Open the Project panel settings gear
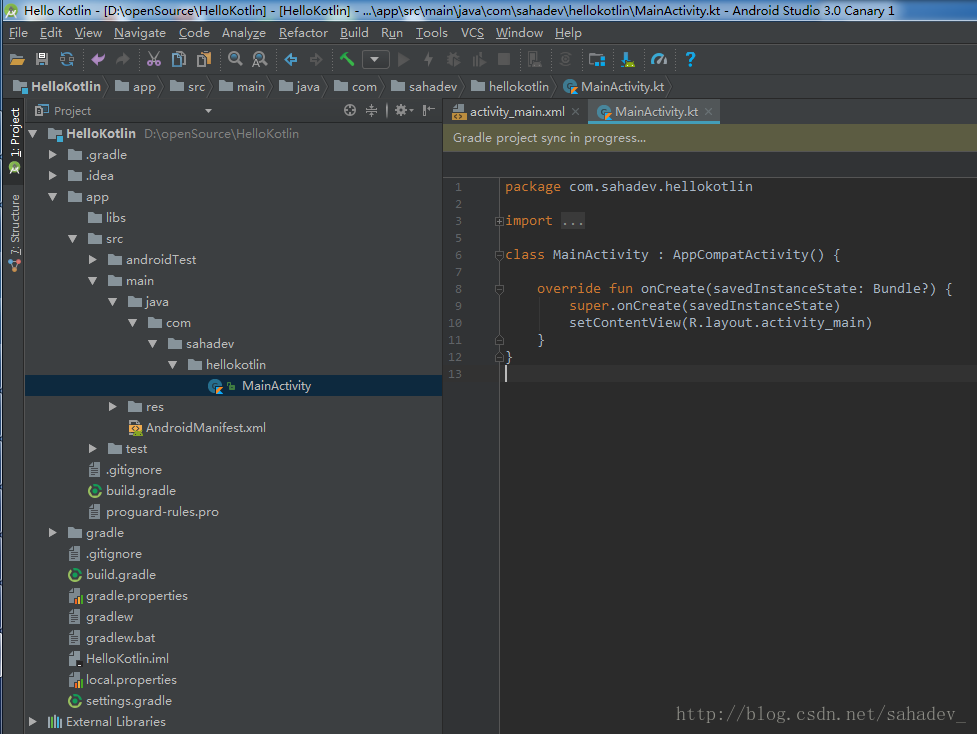Screen dimensions: 977x734 (x=403, y=110)
